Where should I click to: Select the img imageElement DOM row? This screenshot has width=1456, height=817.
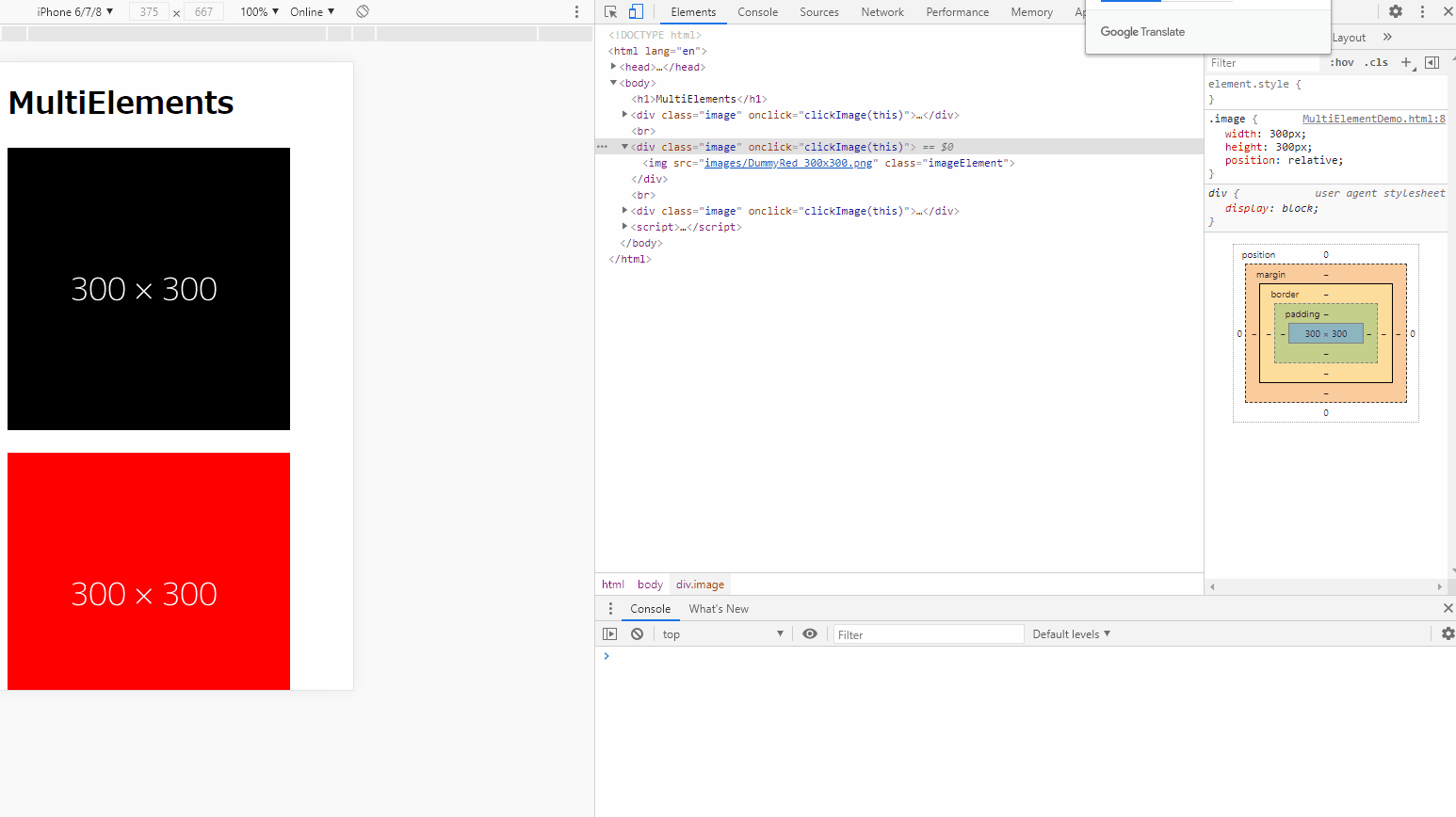[829, 163]
